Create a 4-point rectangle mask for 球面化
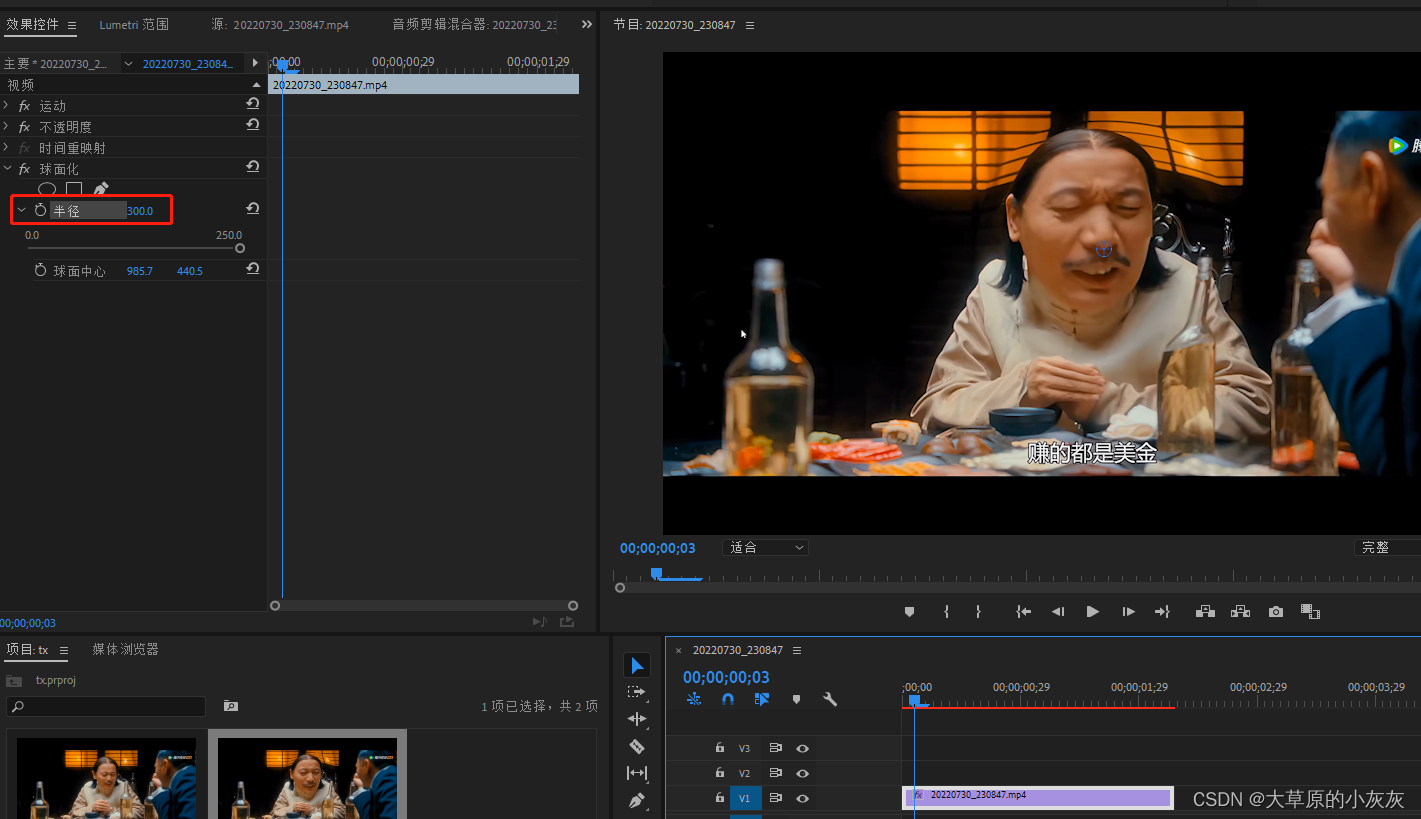This screenshot has width=1421, height=819. point(74,189)
